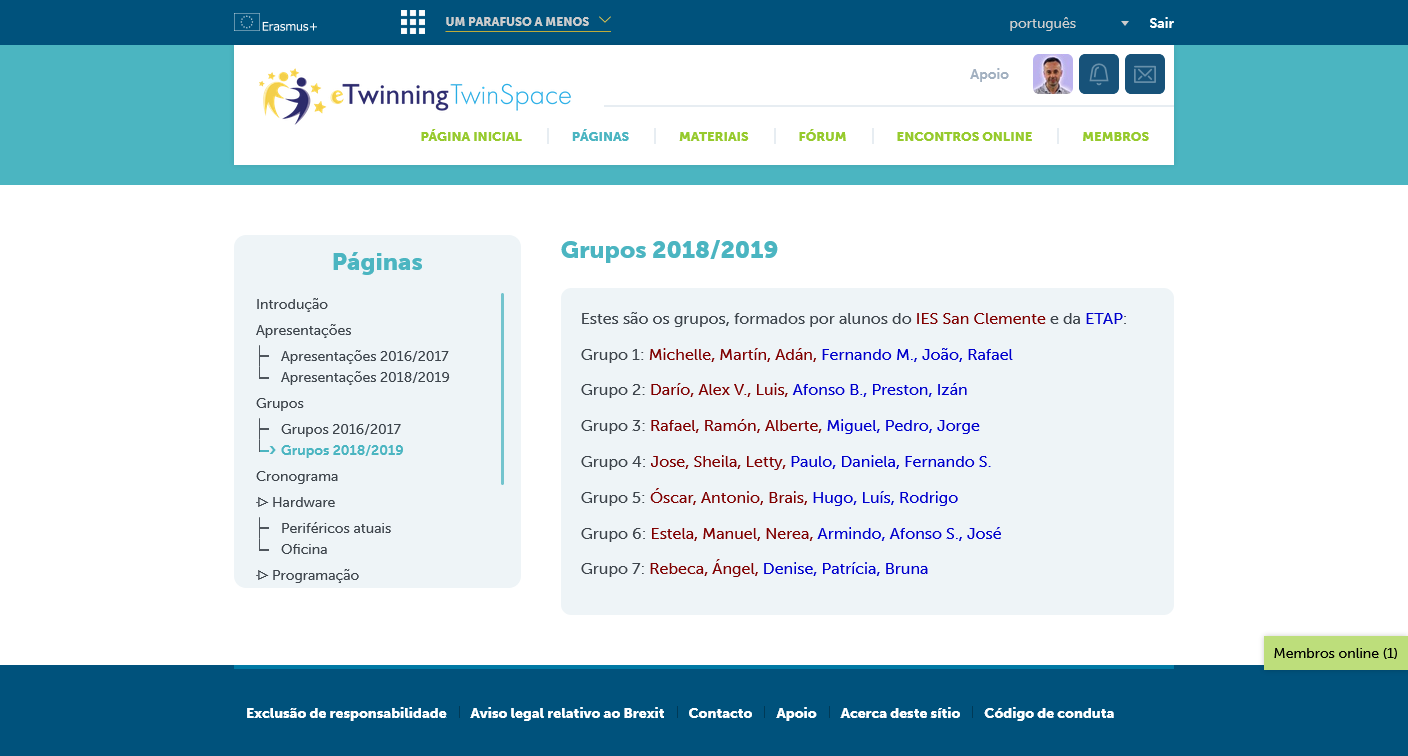The width and height of the screenshot is (1408, 756).
Task: Click Aviso legal relativo ao Brexit link
Action: (x=567, y=713)
